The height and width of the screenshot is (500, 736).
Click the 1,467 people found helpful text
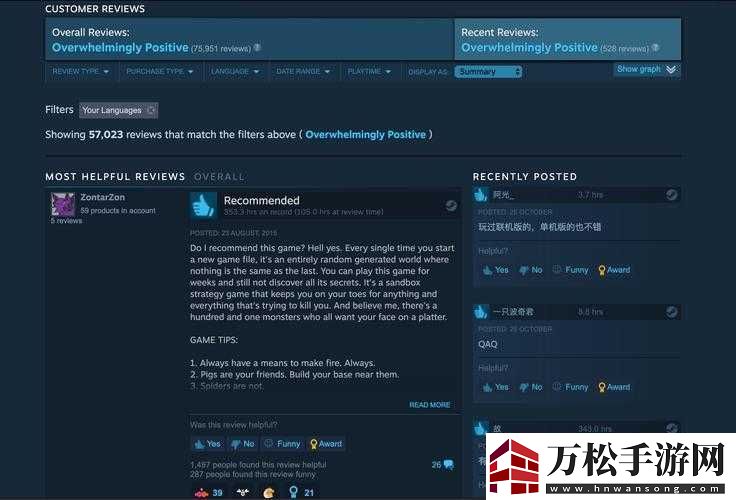click(258, 465)
